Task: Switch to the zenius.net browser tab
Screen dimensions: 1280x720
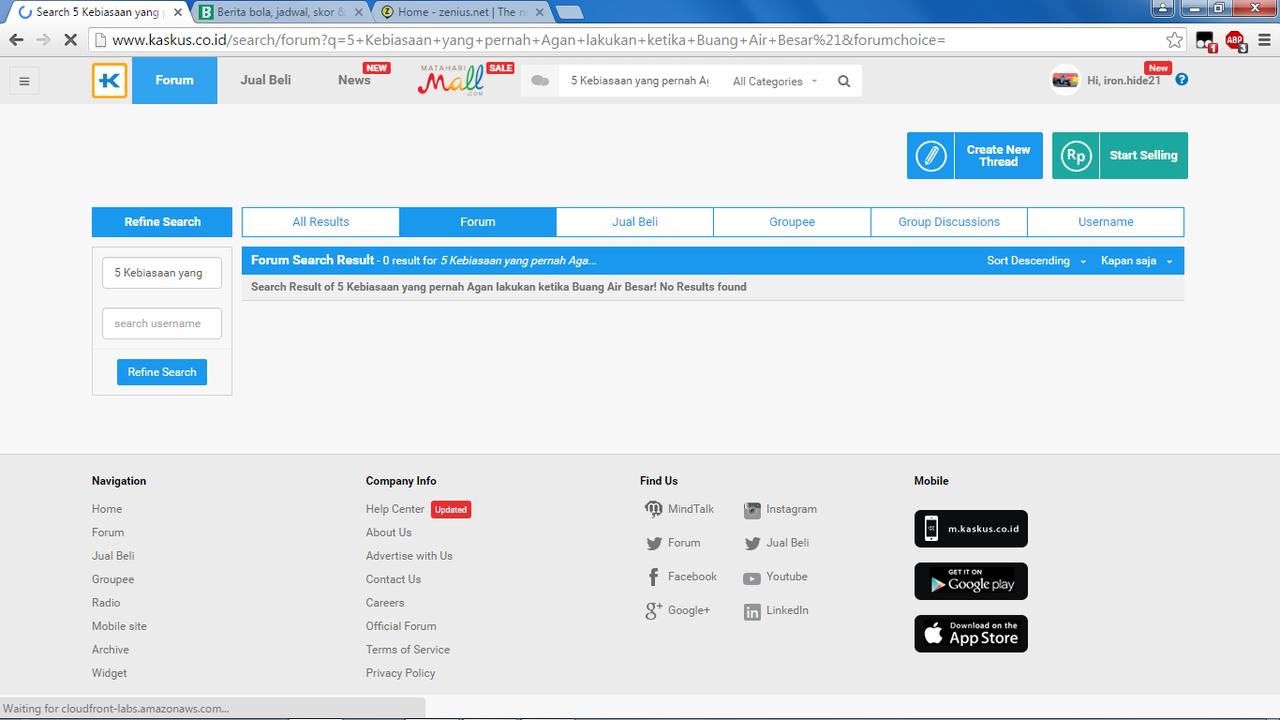Action: 460,12
